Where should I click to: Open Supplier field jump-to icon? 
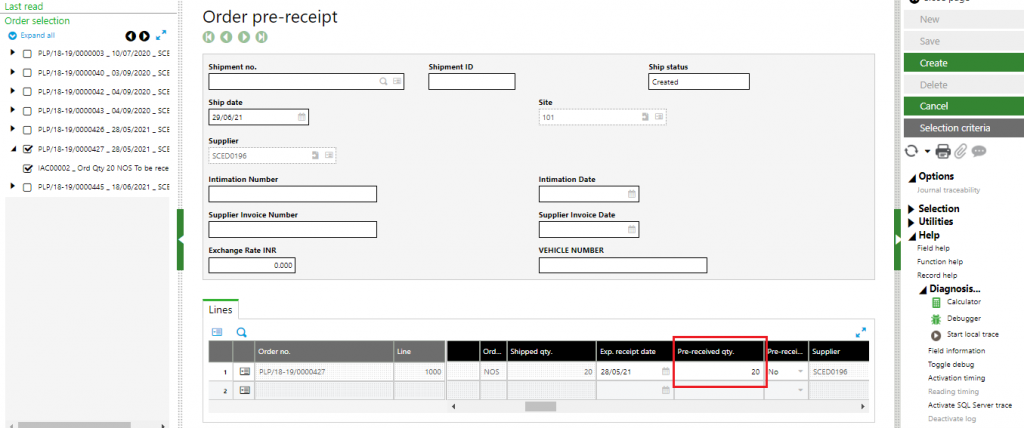[x=315, y=156]
